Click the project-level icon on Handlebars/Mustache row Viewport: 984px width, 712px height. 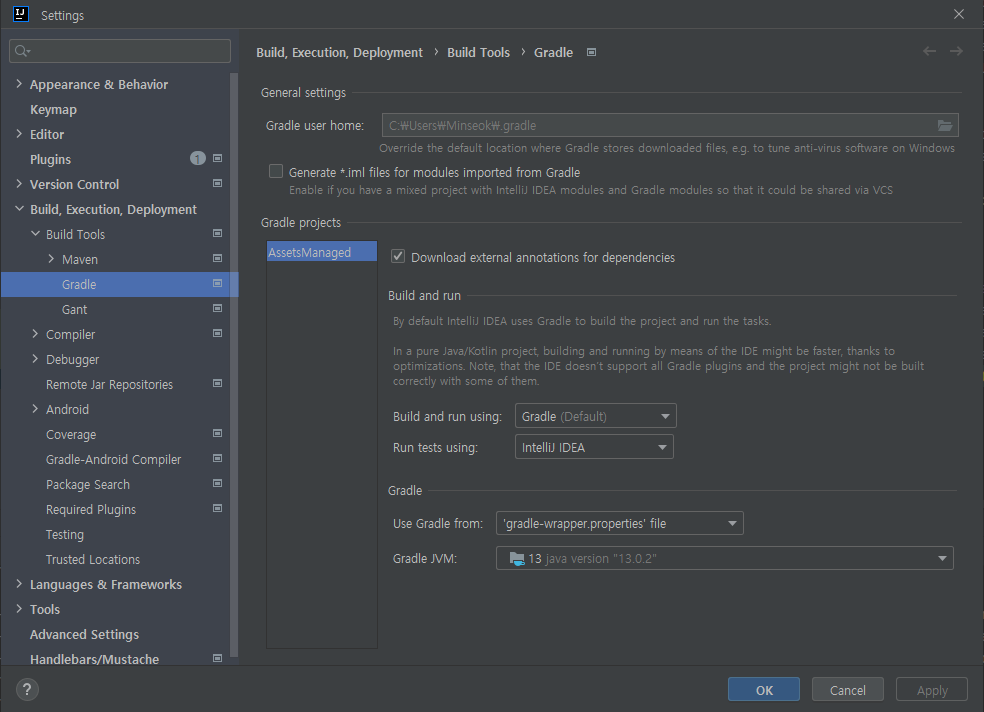[x=218, y=658]
